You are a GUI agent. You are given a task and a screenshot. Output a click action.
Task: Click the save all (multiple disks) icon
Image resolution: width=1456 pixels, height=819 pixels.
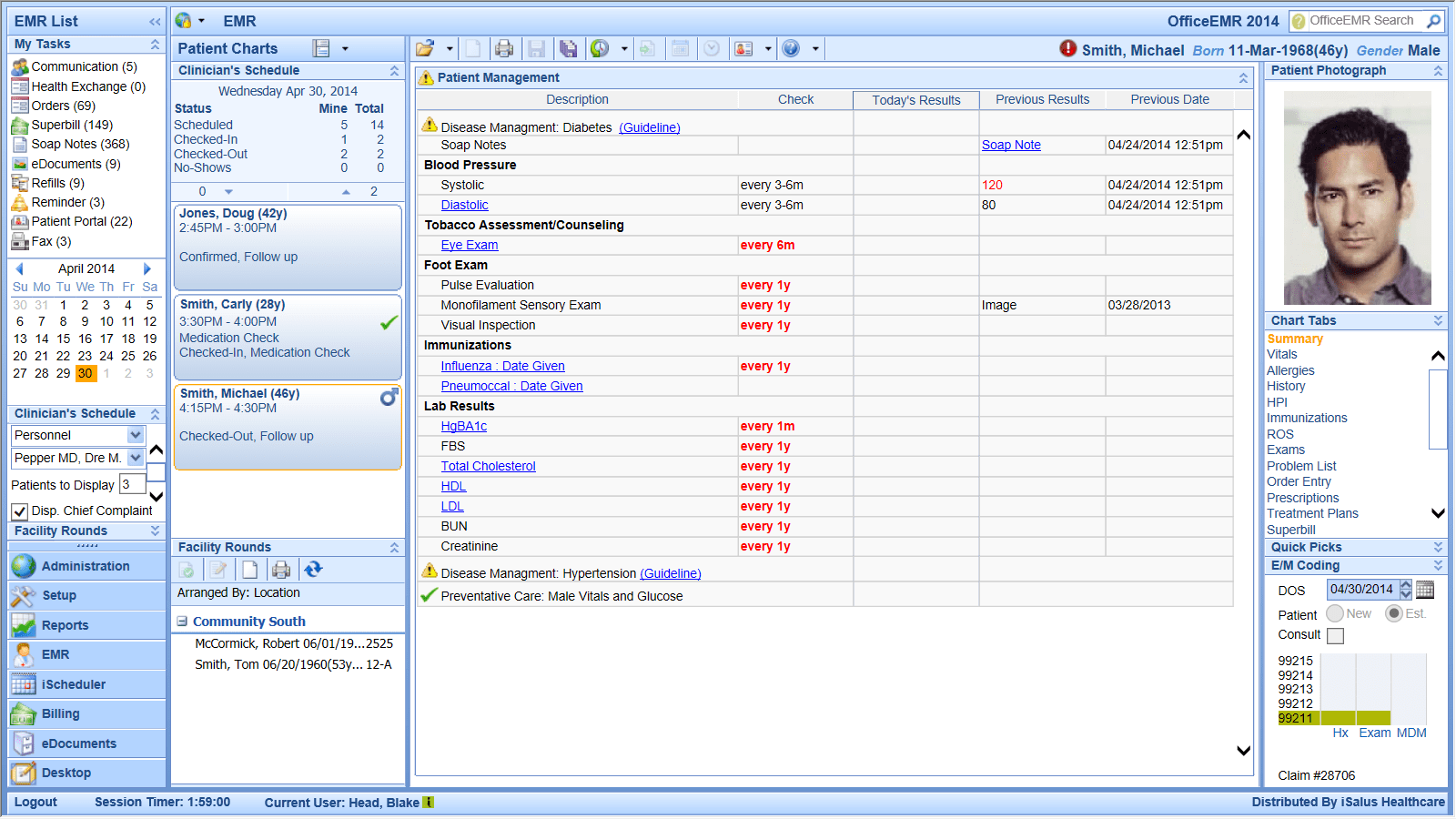568,49
